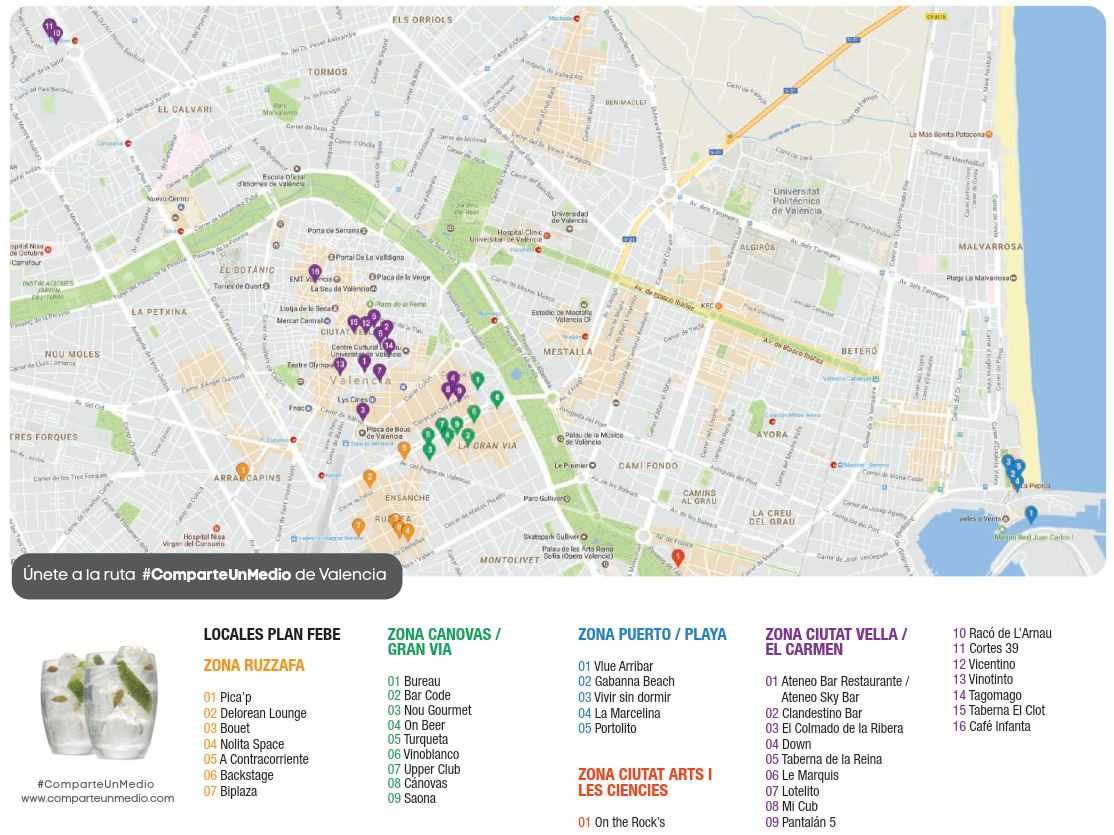Screen dimensions: 1114x835
Task: Open the Zona Puerto / Playa heading
Action: coord(652,634)
